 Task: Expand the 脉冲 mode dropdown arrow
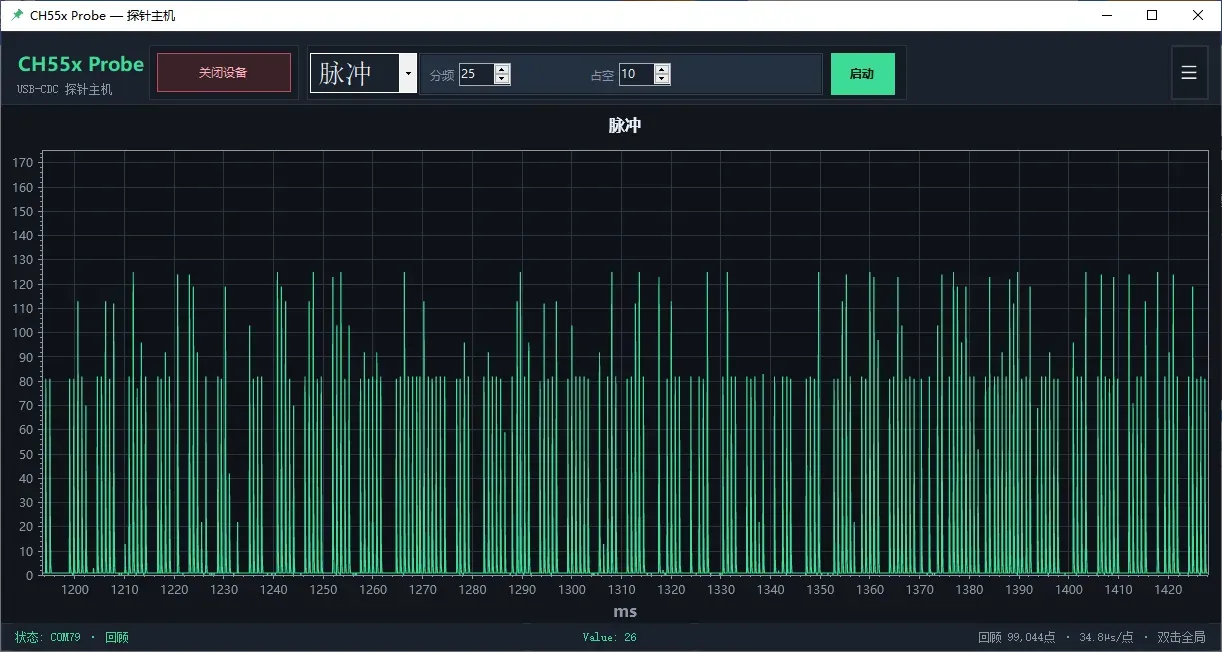408,73
